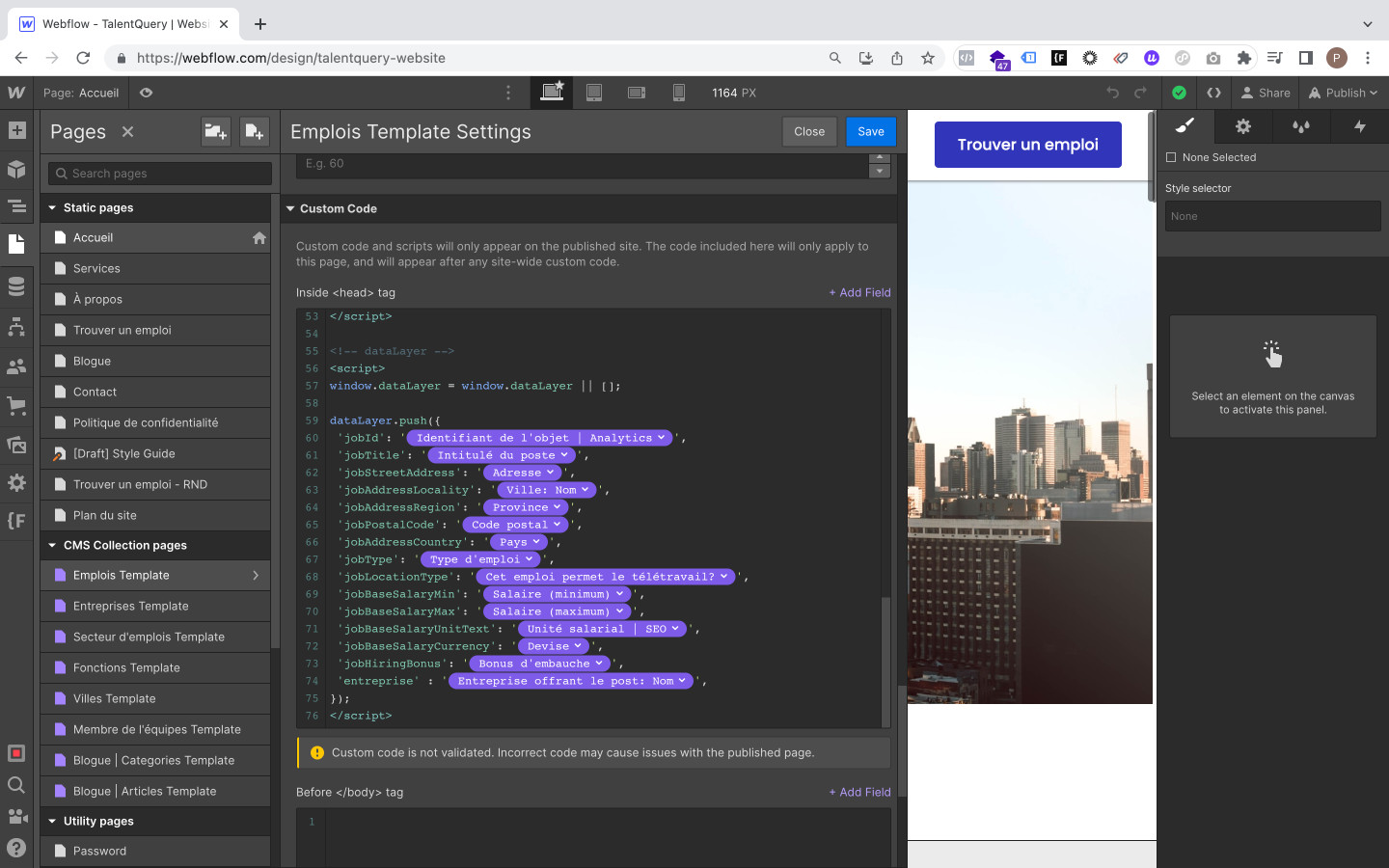Viewport: 1389px width, 868px height.
Task: Switch to mobile portrait breakpoint
Action: (679, 93)
